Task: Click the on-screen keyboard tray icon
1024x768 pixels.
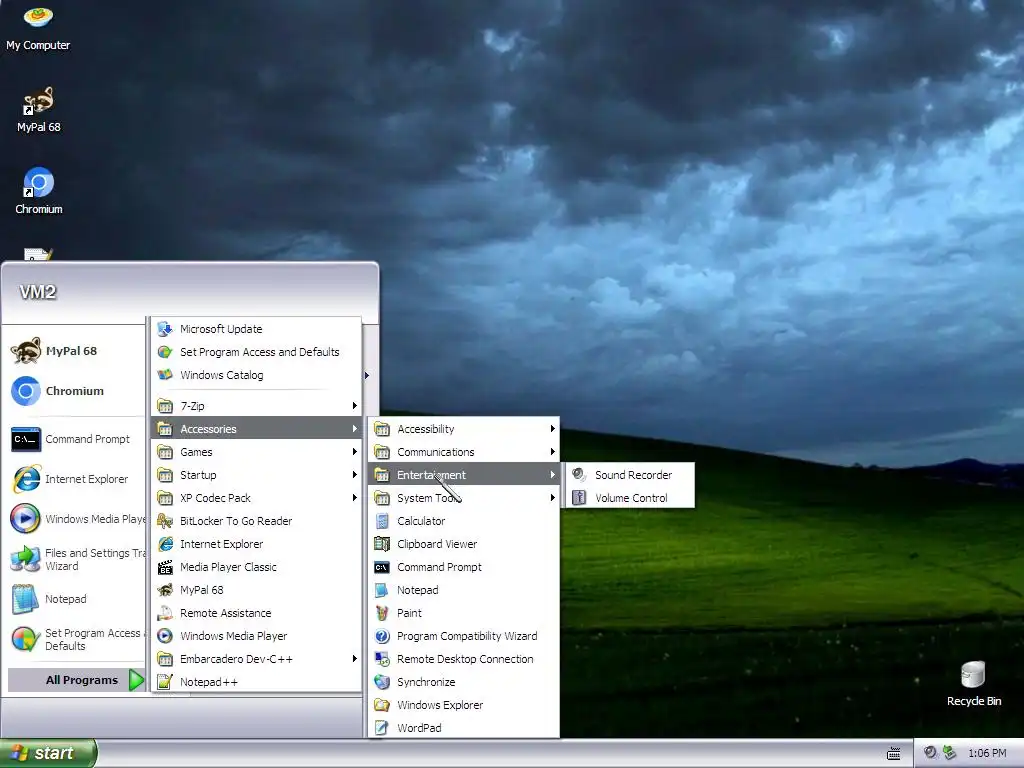Action: pos(893,754)
